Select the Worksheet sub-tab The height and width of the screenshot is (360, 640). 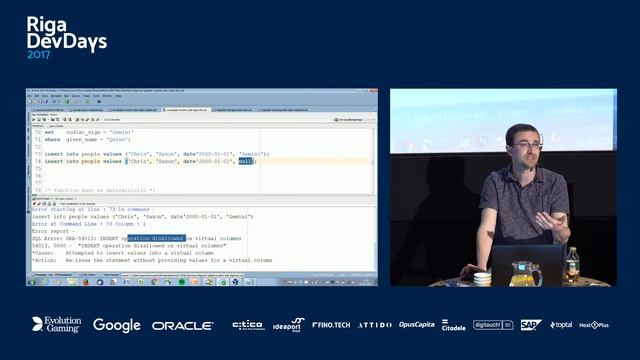[x=38, y=126]
